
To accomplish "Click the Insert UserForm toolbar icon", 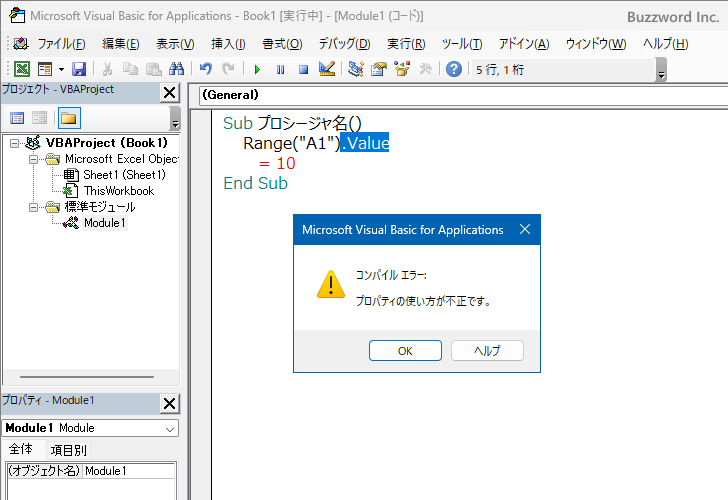I will 45,69.
